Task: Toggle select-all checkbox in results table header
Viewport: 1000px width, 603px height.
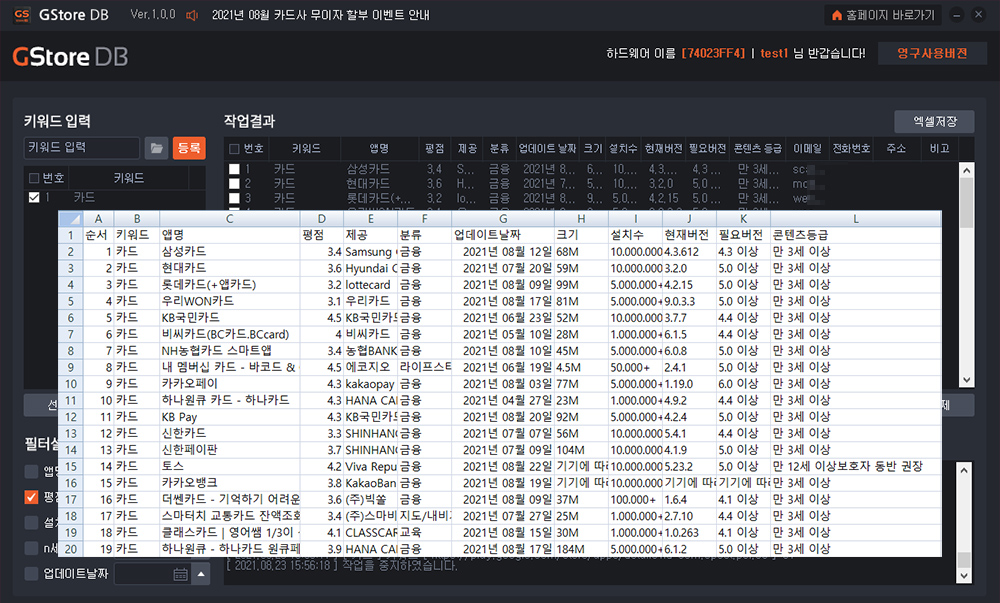Action: (x=234, y=149)
